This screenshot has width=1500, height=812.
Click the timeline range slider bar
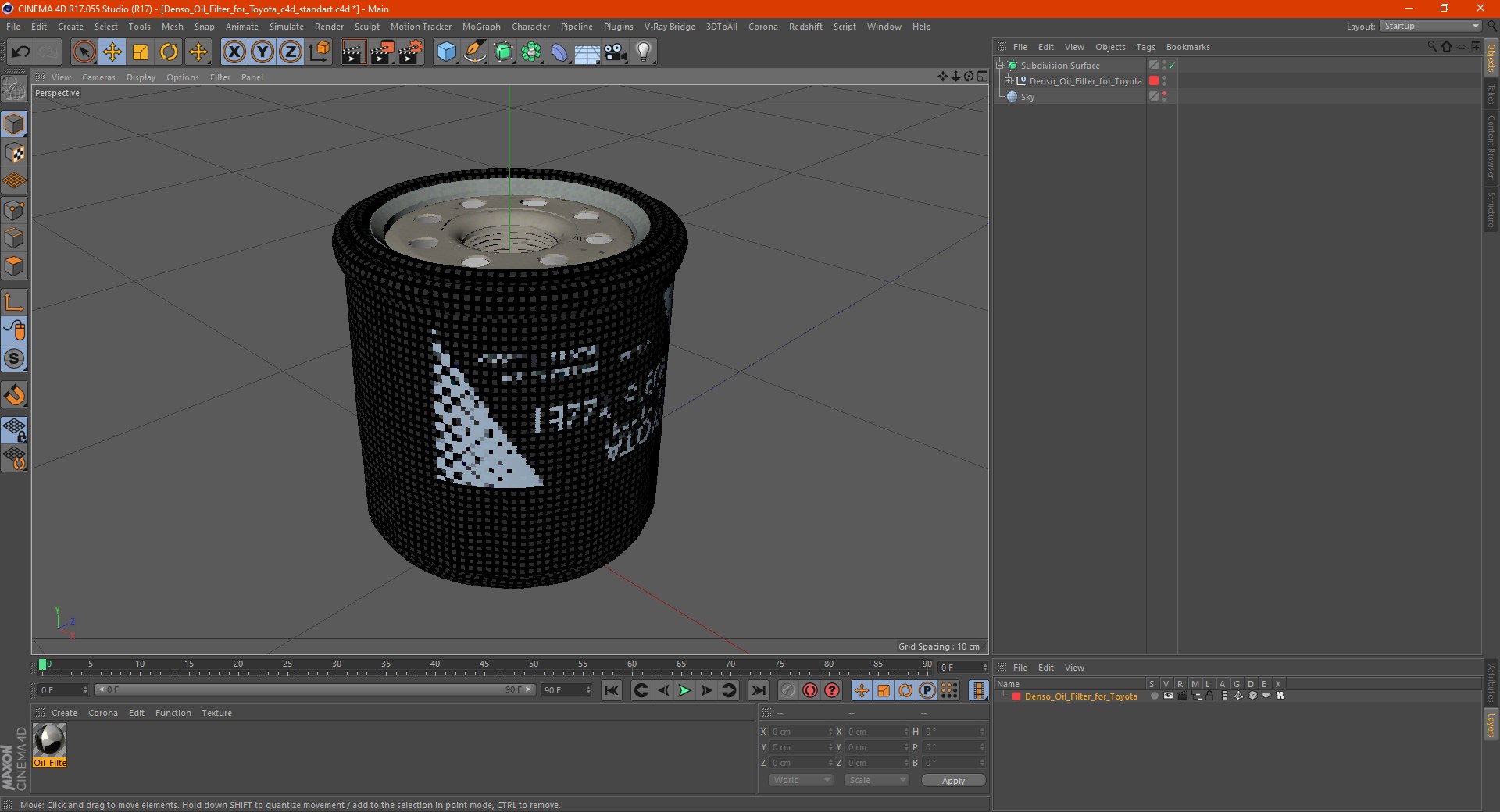(x=315, y=689)
